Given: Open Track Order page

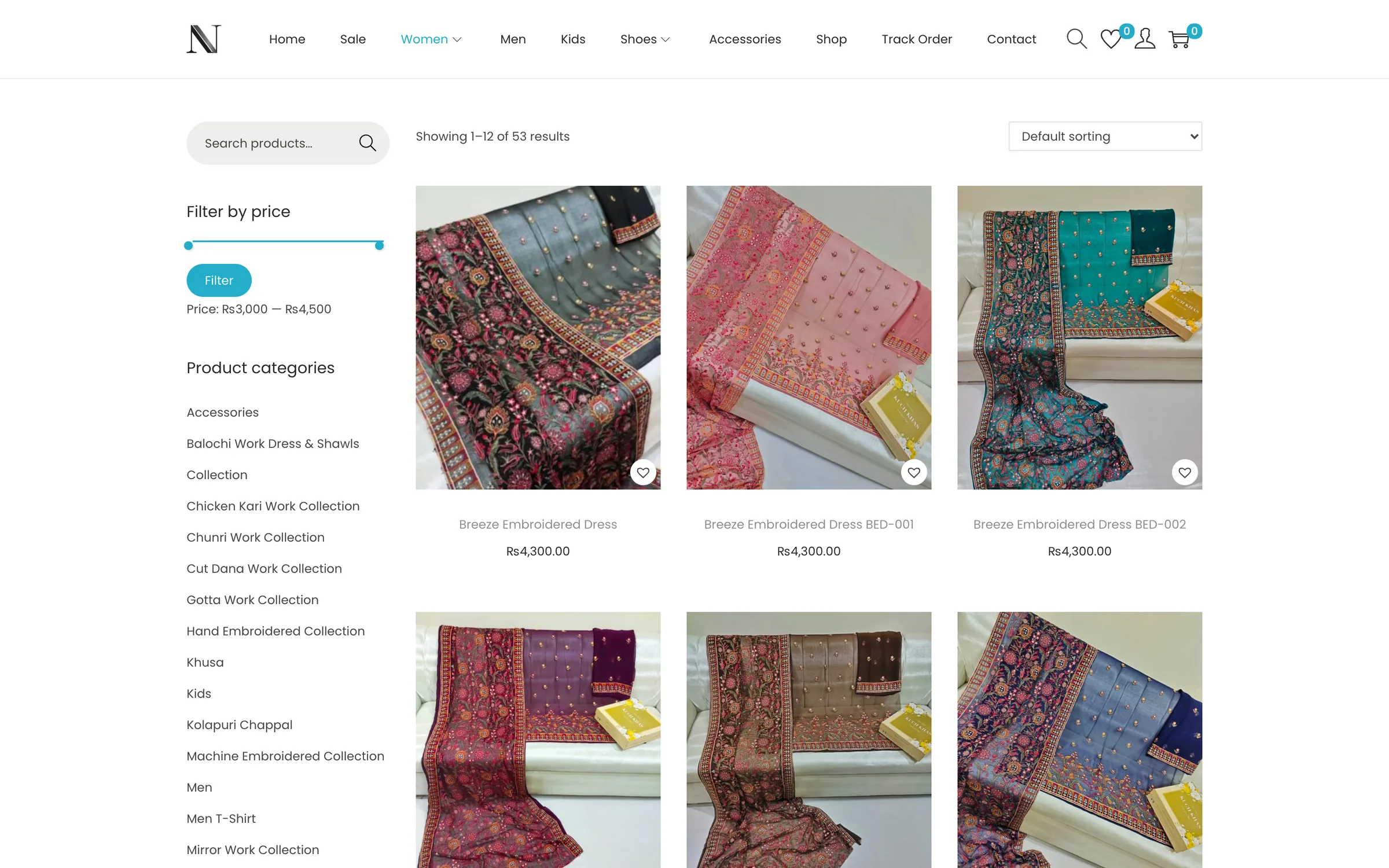Looking at the screenshot, I should tap(917, 39).
